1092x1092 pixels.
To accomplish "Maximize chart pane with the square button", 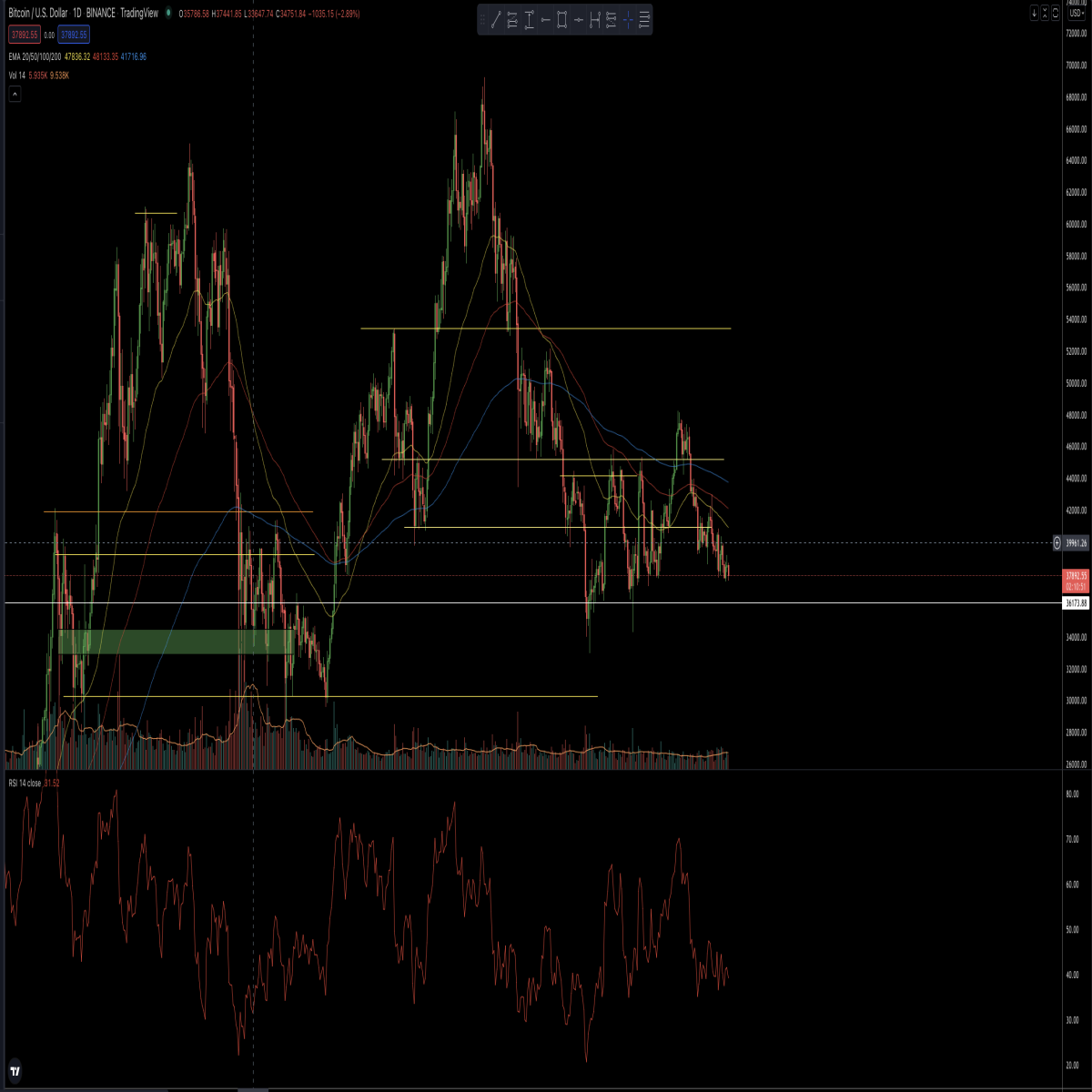I will [x=1056, y=13].
